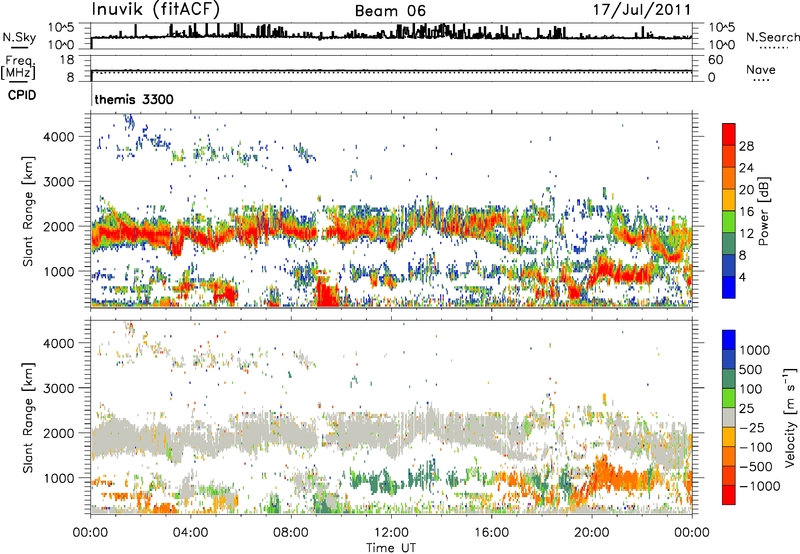800x554 pixels.
Task: Click the 'Power [dB]' colorbar label
Action: click(763, 211)
